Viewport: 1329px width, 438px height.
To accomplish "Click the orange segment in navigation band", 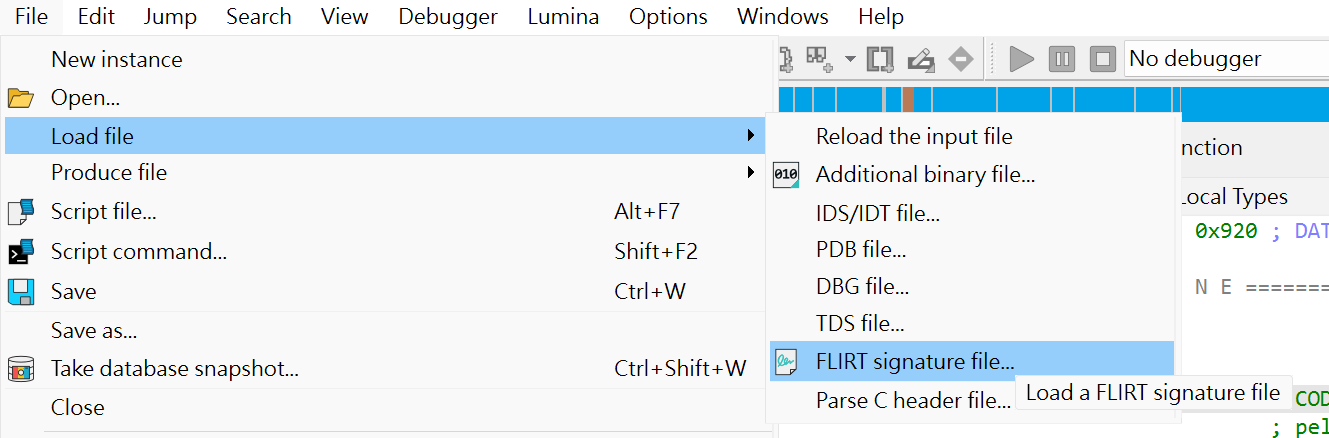I will click(908, 100).
